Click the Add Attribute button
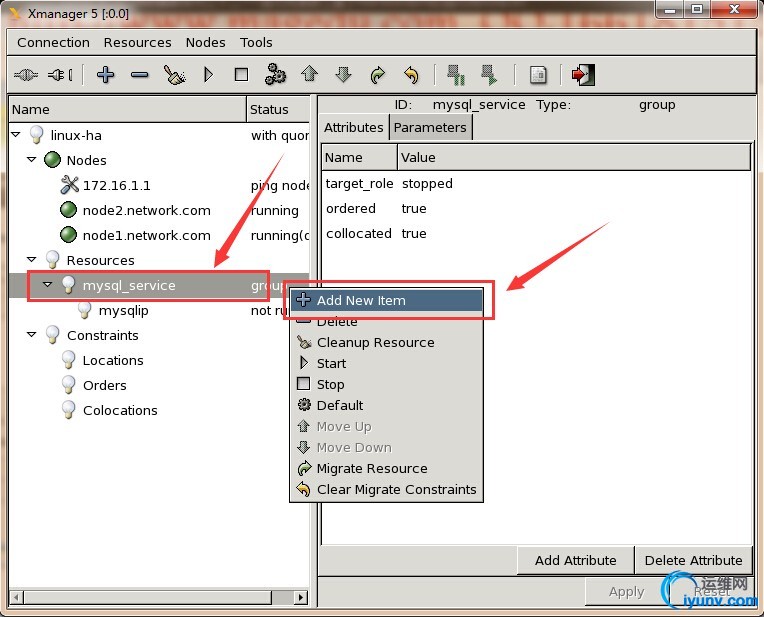 coord(575,560)
